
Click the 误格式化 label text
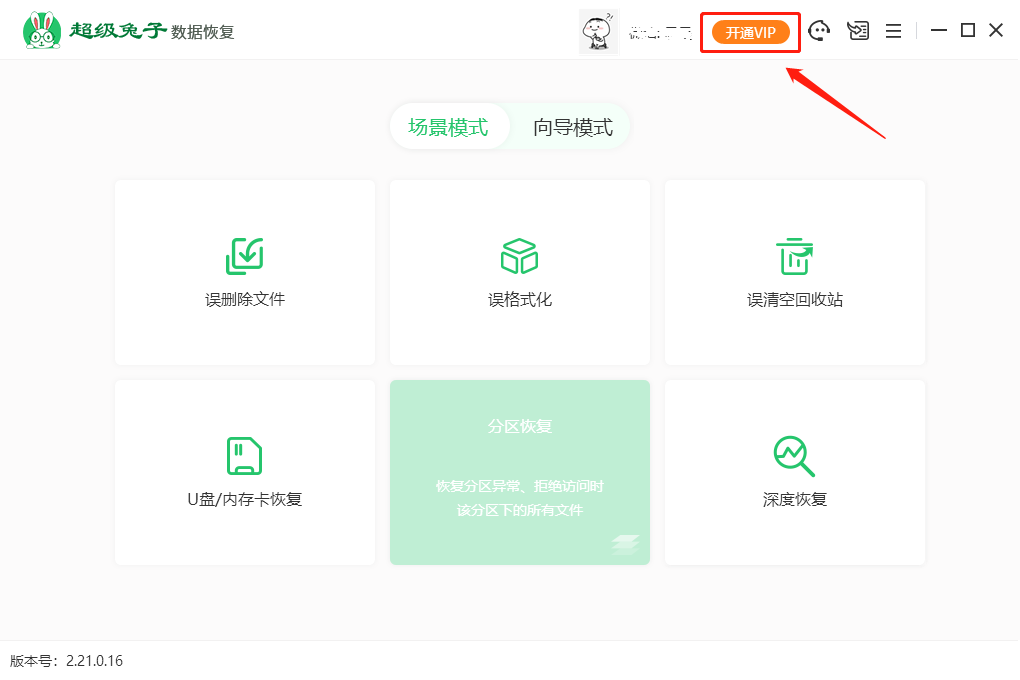point(519,300)
